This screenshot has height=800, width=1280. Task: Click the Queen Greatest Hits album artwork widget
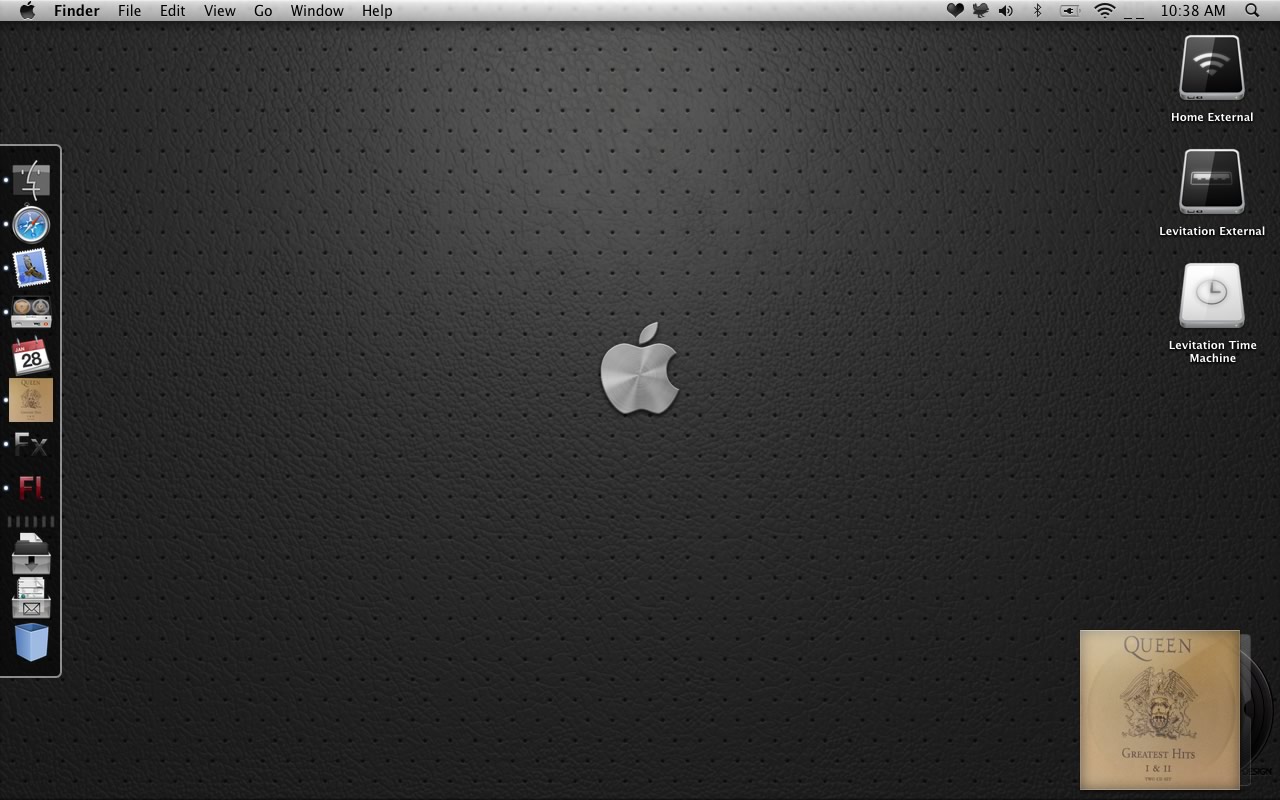(1160, 710)
